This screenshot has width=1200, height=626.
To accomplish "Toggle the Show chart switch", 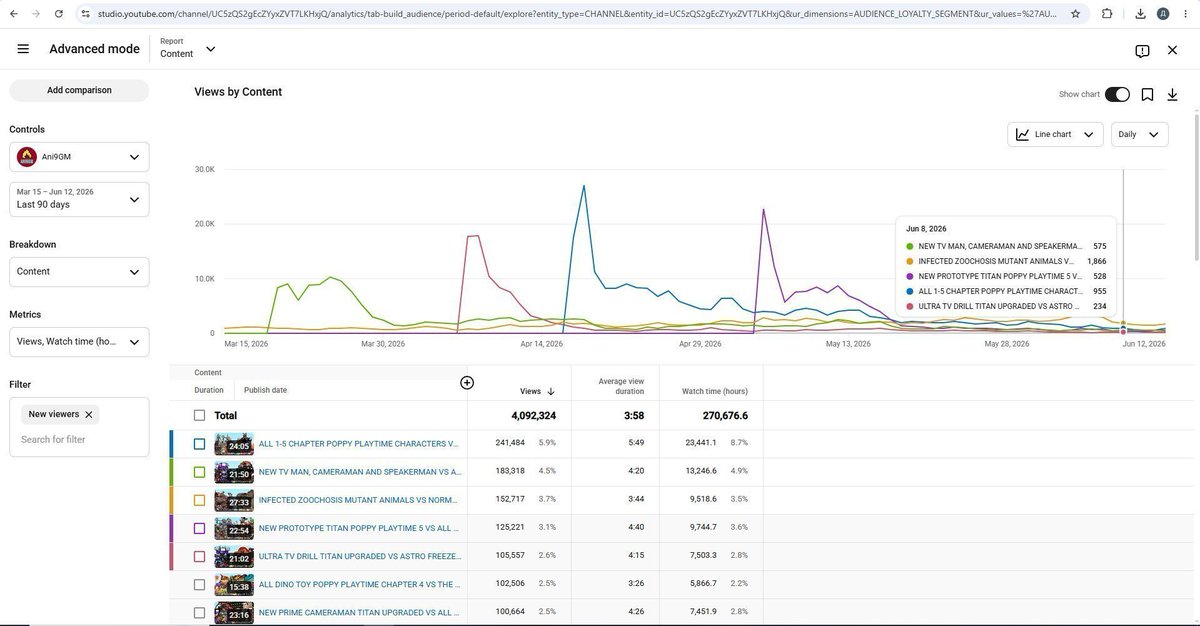I will pyautogui.click(x=1117, y=94).
